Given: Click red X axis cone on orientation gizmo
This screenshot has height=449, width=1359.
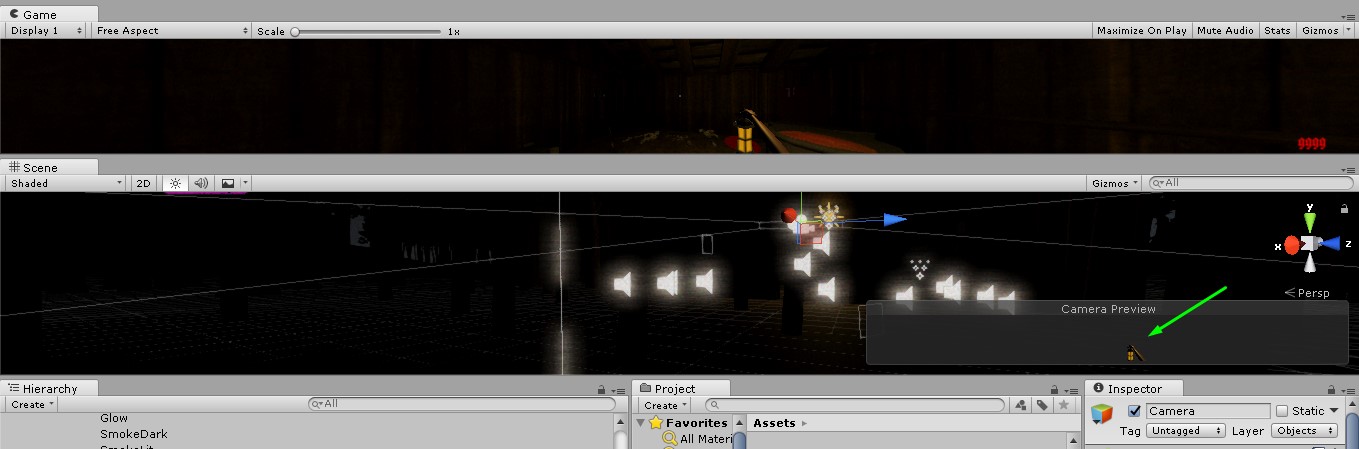Looking at the screenshot, I should 1291,244.
